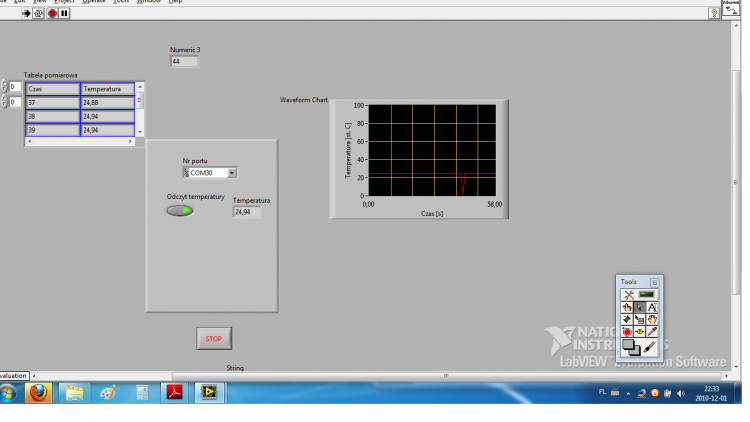
Task: Select the yellow Probe tool
Action: [x=640, y=331]
